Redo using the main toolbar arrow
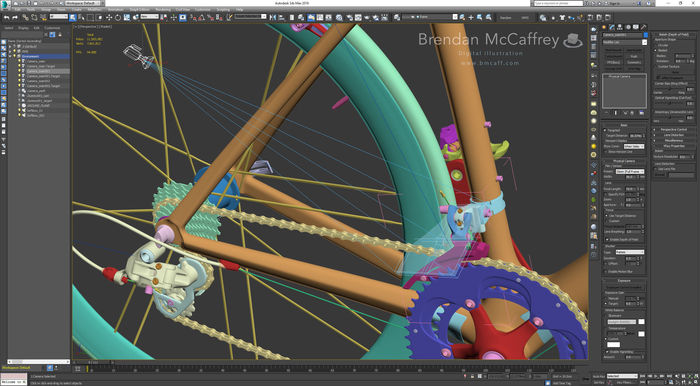The image size is (700, 386). 15,17
